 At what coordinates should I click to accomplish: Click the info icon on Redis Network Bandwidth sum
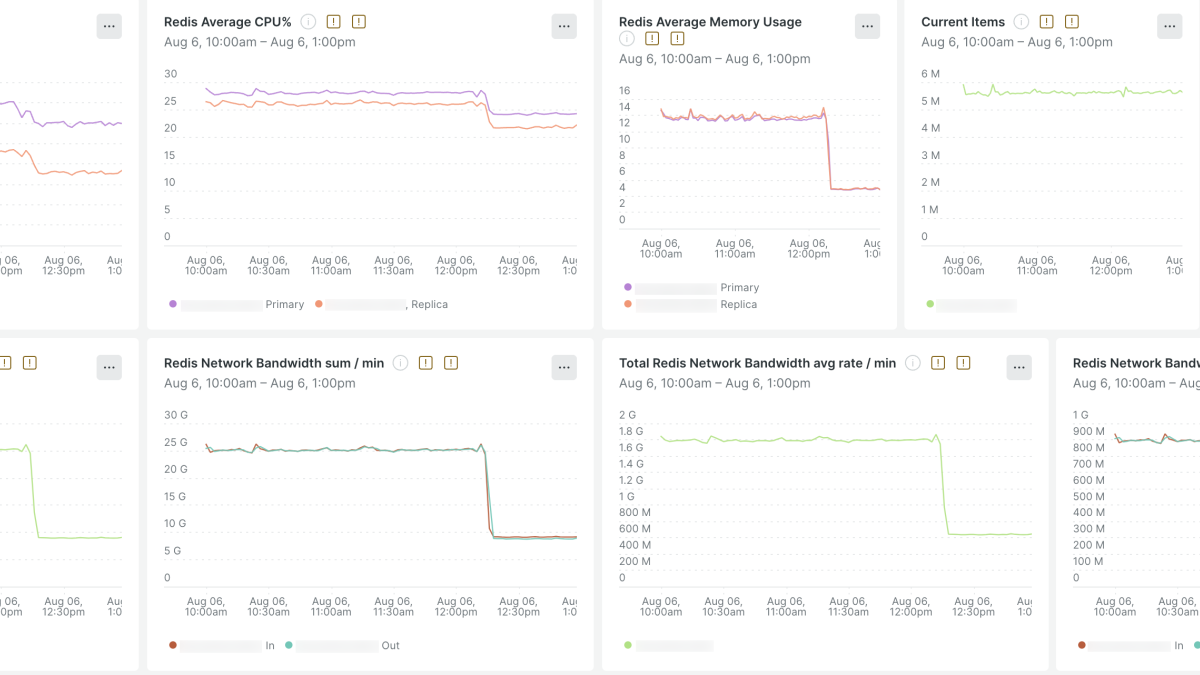[x=400, y=363]
